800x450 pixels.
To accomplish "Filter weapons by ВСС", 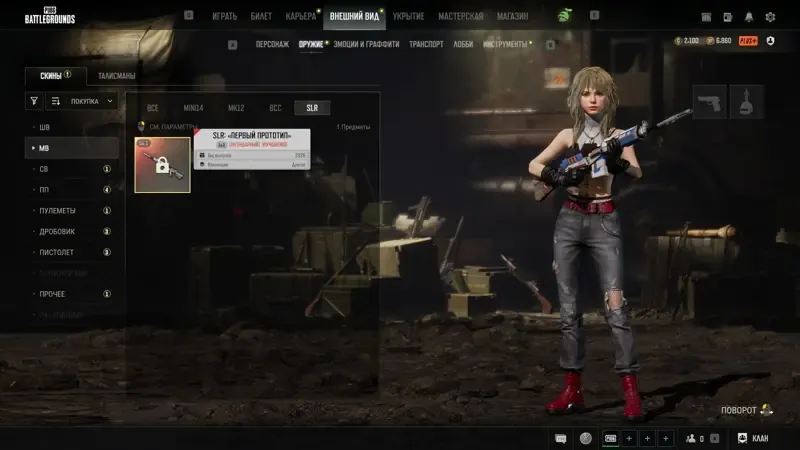I will (276, 108).
